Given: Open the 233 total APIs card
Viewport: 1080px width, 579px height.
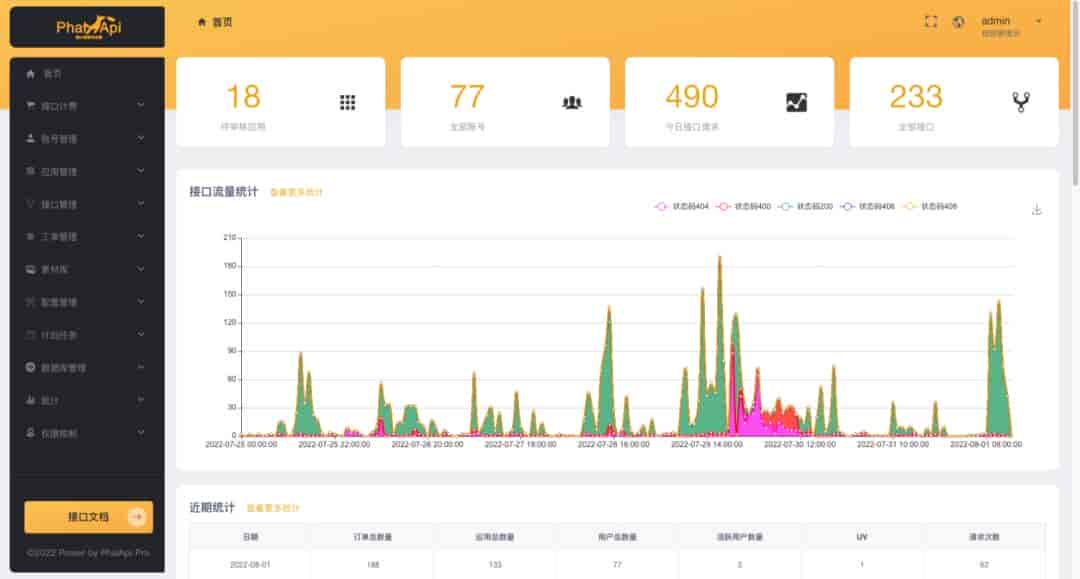Looking at the screenshot, I should point(954,102).
